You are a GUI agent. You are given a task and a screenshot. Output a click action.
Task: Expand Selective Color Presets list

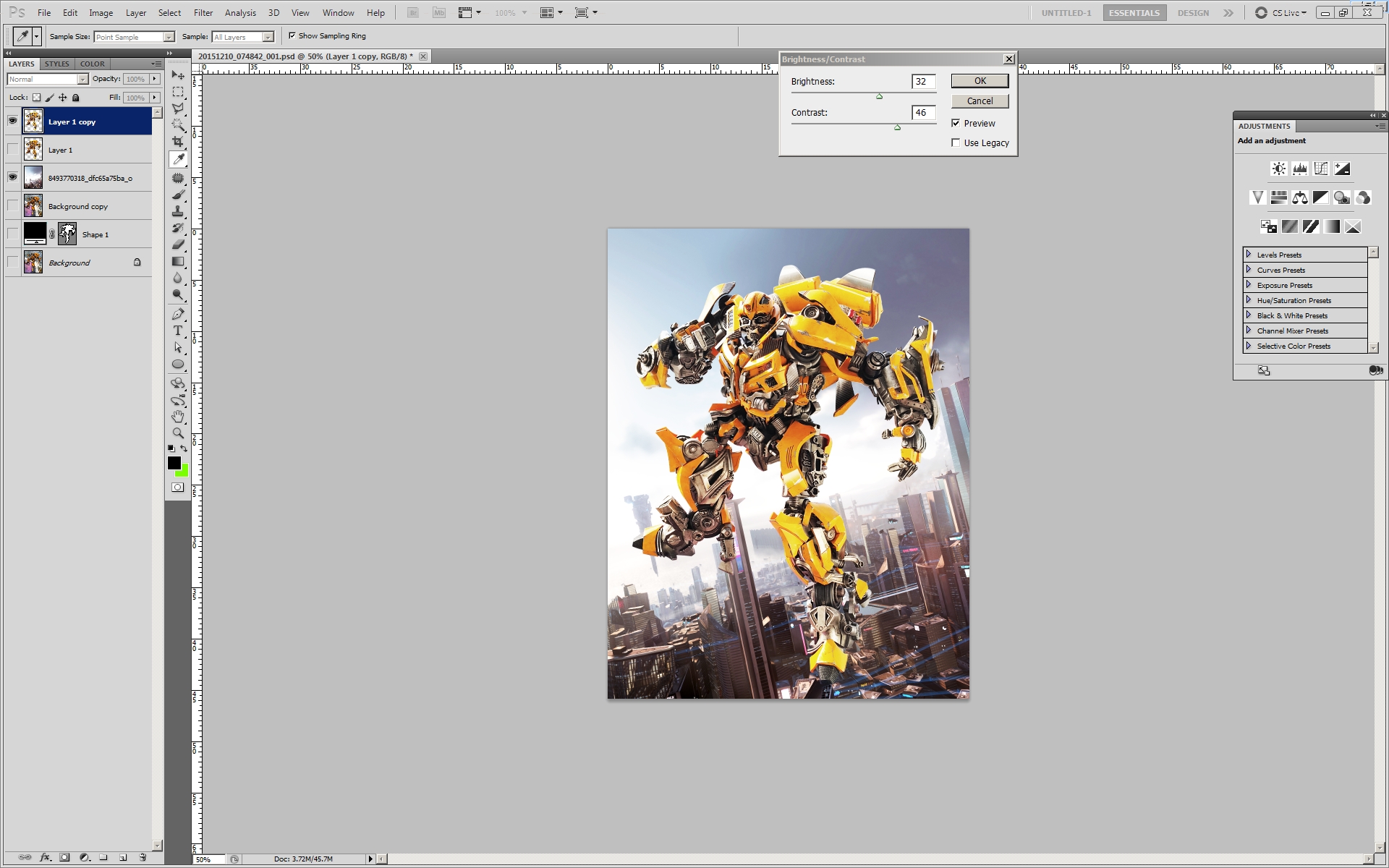1249,346
